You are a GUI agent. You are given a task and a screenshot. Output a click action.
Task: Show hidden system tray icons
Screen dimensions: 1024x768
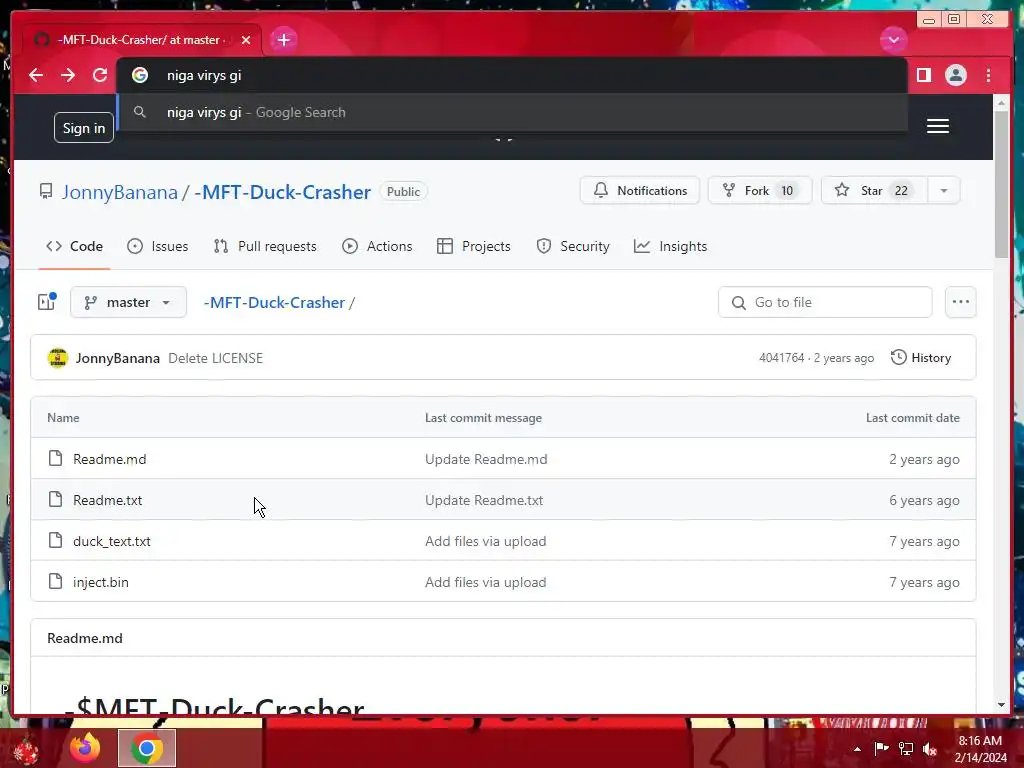[x=857, y=749]
